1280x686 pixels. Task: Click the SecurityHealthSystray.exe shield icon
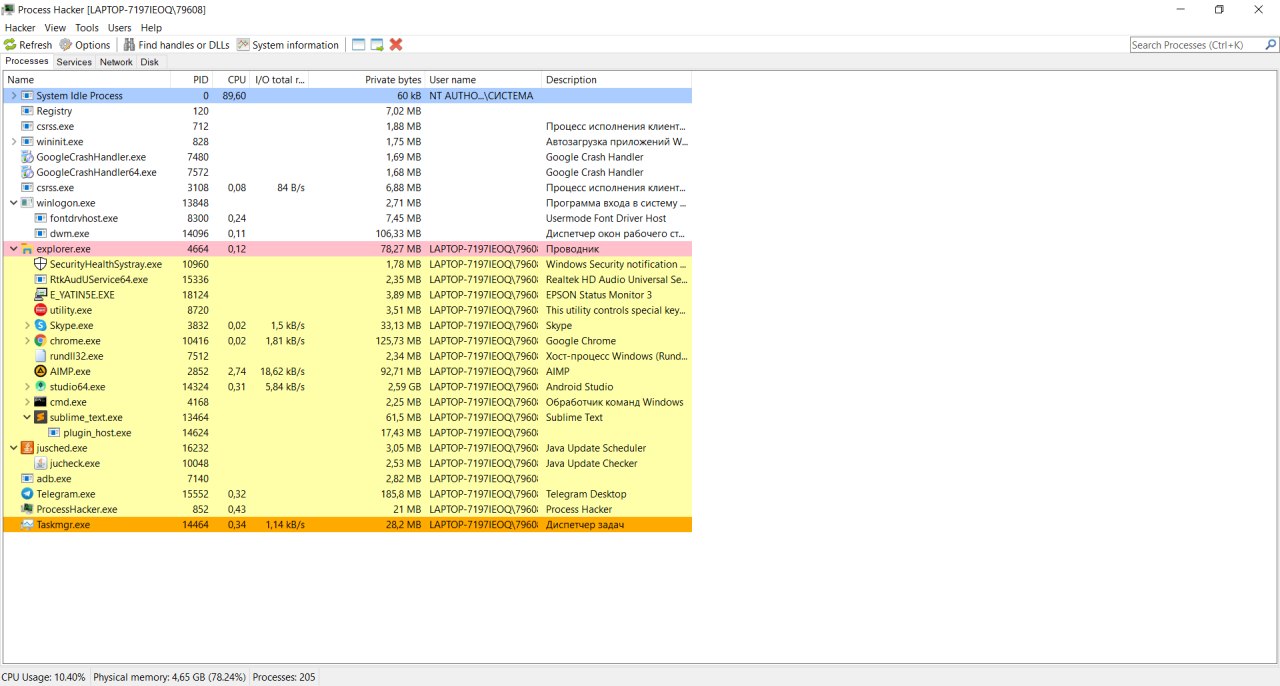pos(41,264)
